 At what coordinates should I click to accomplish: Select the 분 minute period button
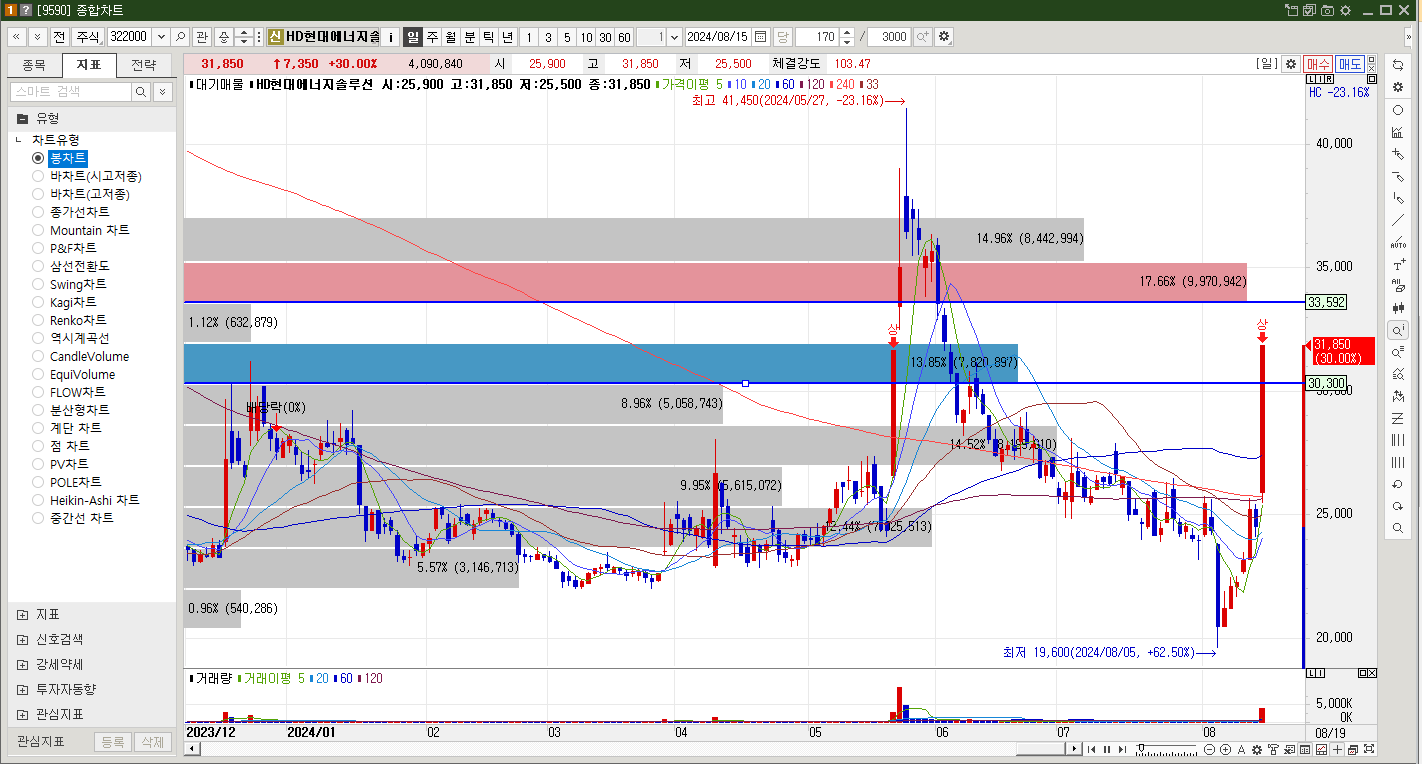(469, 36)
